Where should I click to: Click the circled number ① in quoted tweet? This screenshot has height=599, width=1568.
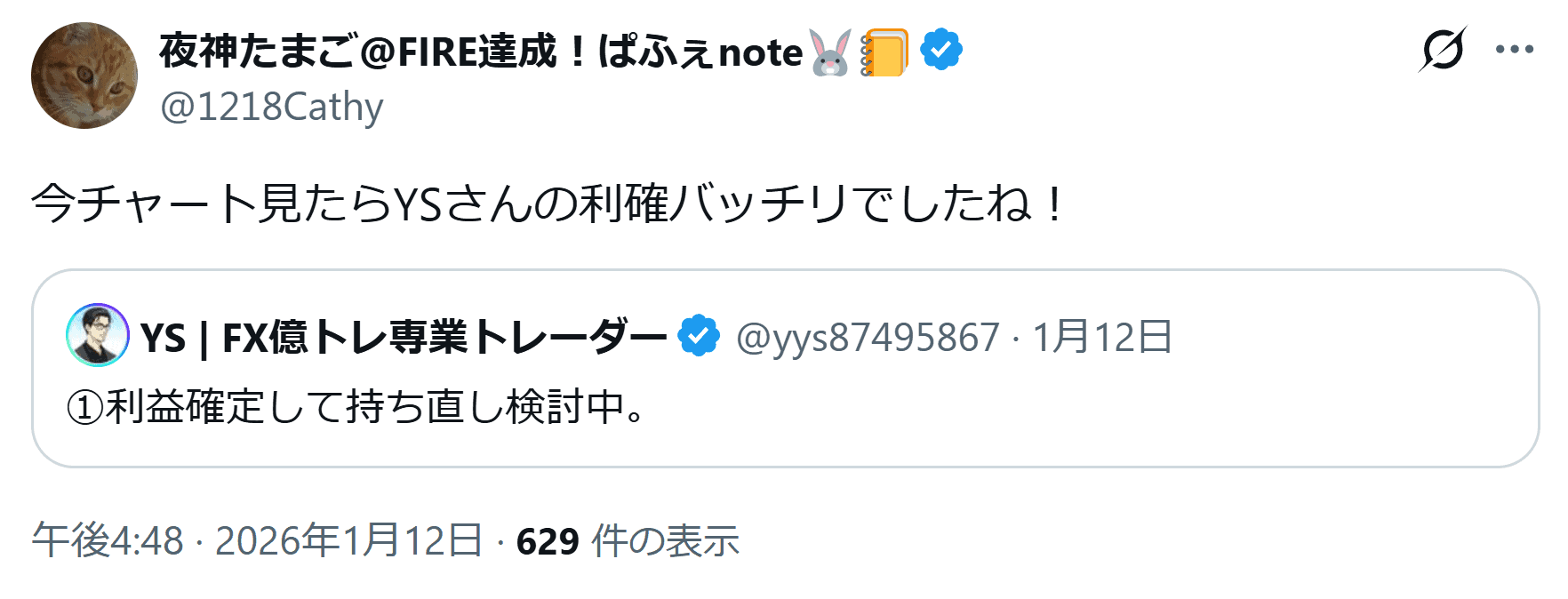point(85,408)
